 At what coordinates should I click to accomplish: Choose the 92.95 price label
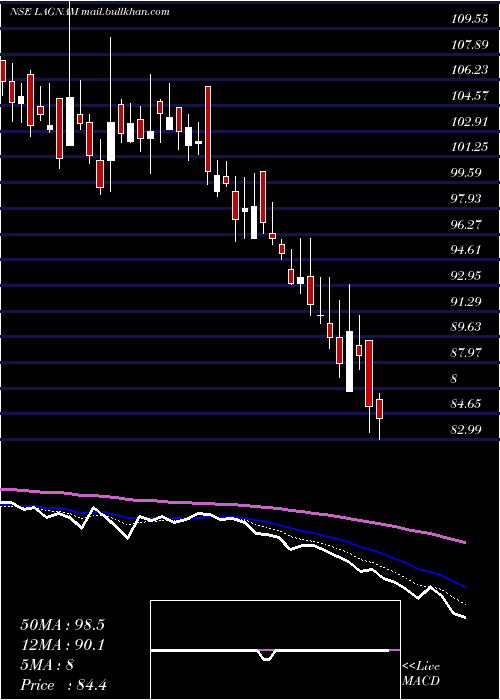coord(466,275)
